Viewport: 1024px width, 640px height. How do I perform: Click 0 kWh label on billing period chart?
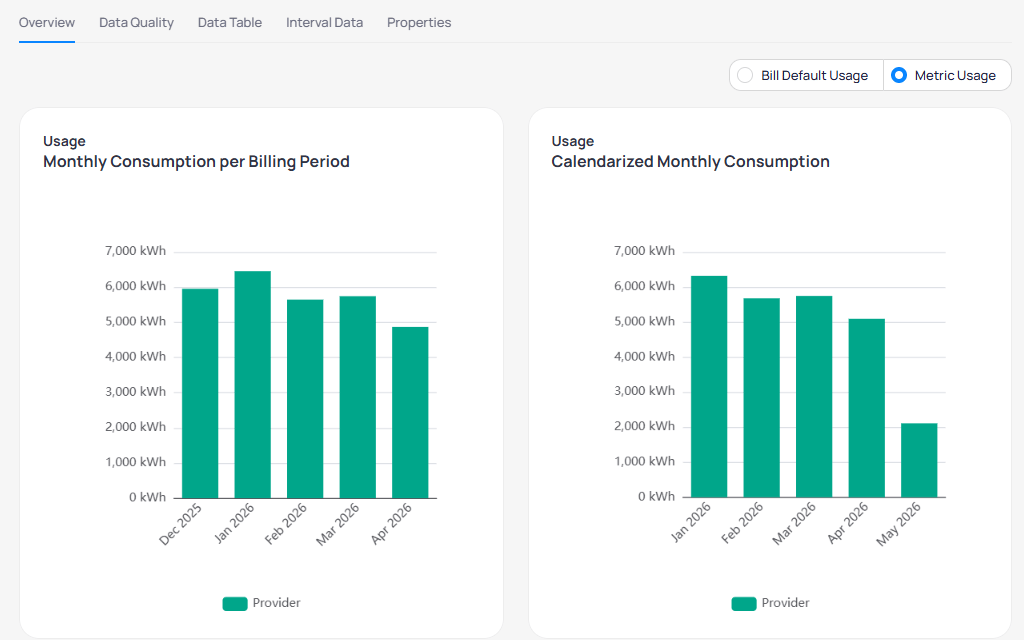coord(148,497)
